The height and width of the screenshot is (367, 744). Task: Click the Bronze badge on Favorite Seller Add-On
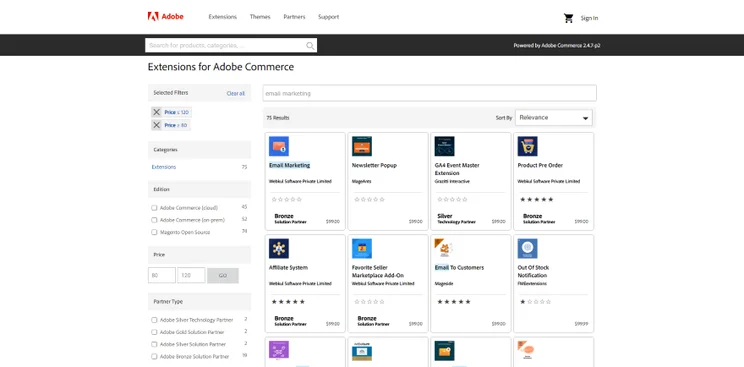(373, 321)
